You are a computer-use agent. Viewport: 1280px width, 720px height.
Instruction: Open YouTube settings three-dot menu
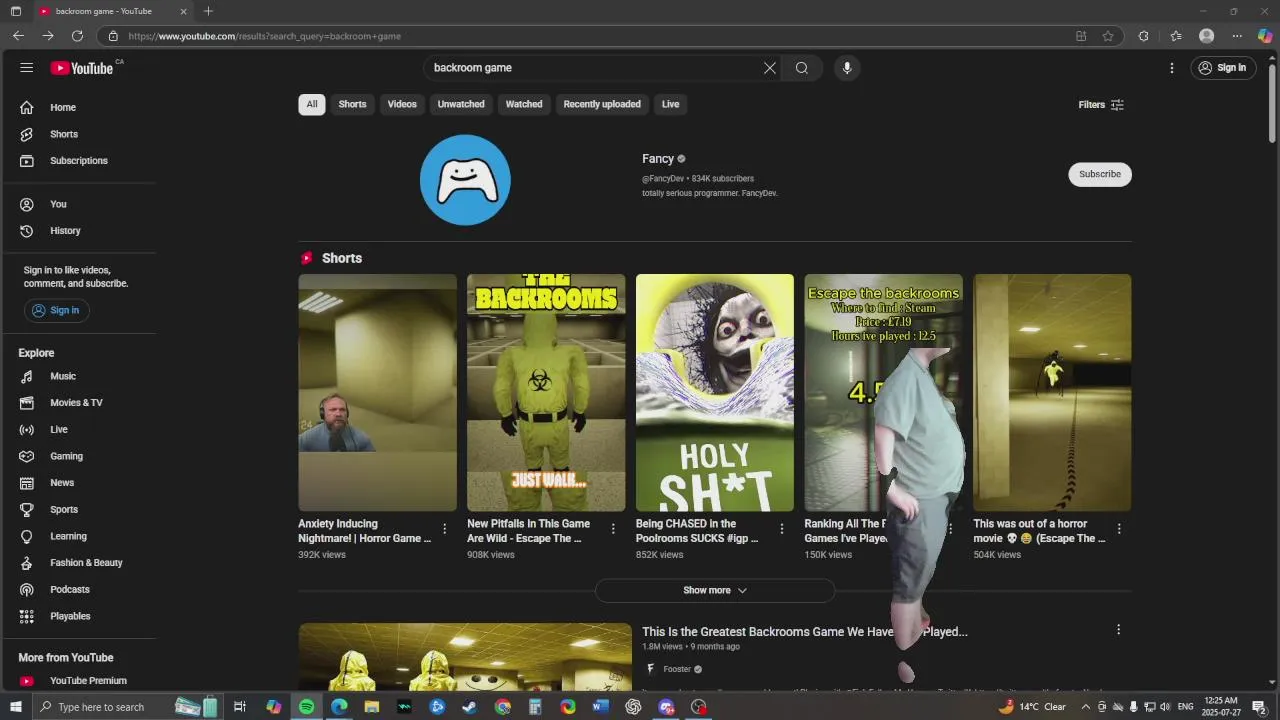pos(1172,68)
